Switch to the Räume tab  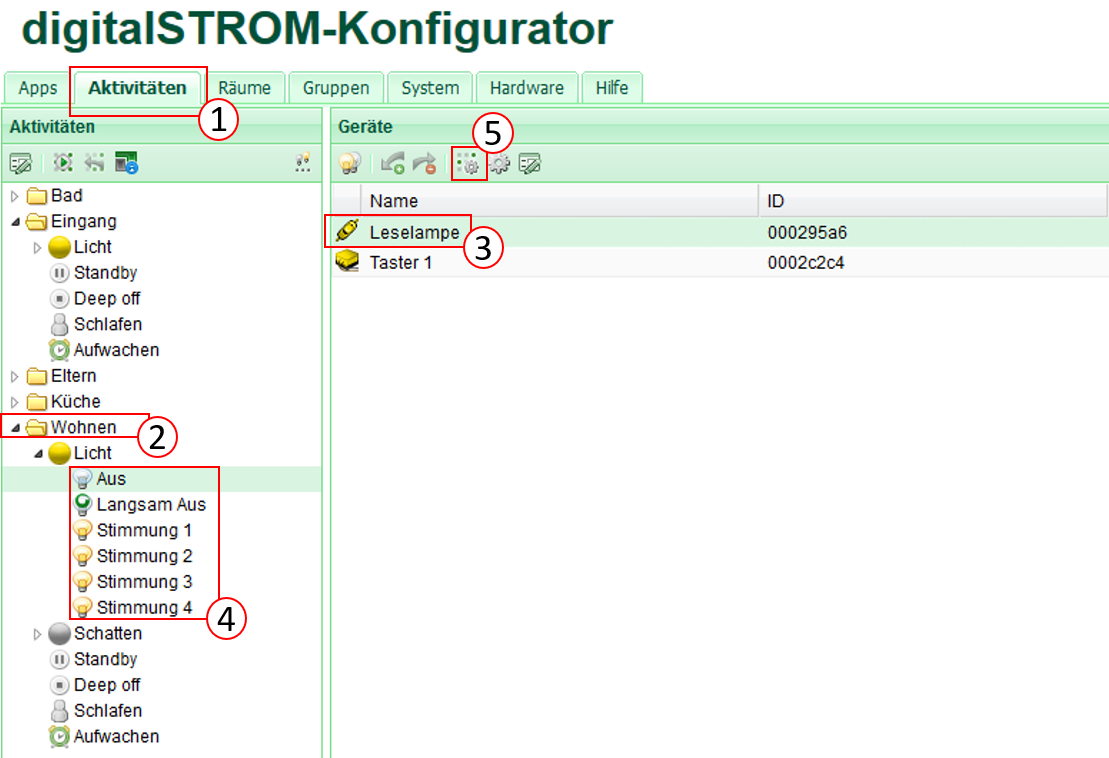coord(244,88)
